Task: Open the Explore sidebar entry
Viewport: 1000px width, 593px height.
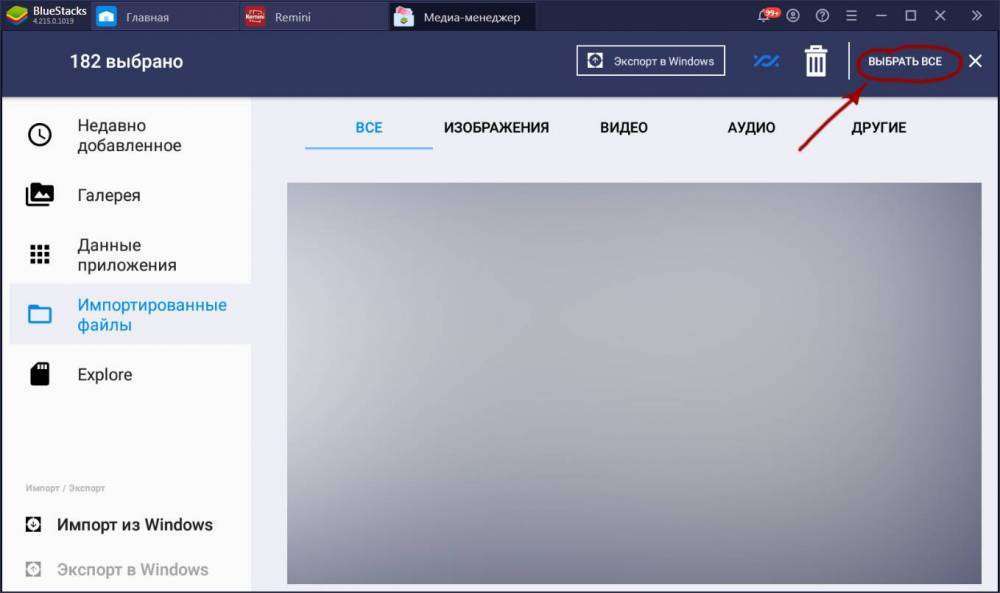Action: (104, 375)
